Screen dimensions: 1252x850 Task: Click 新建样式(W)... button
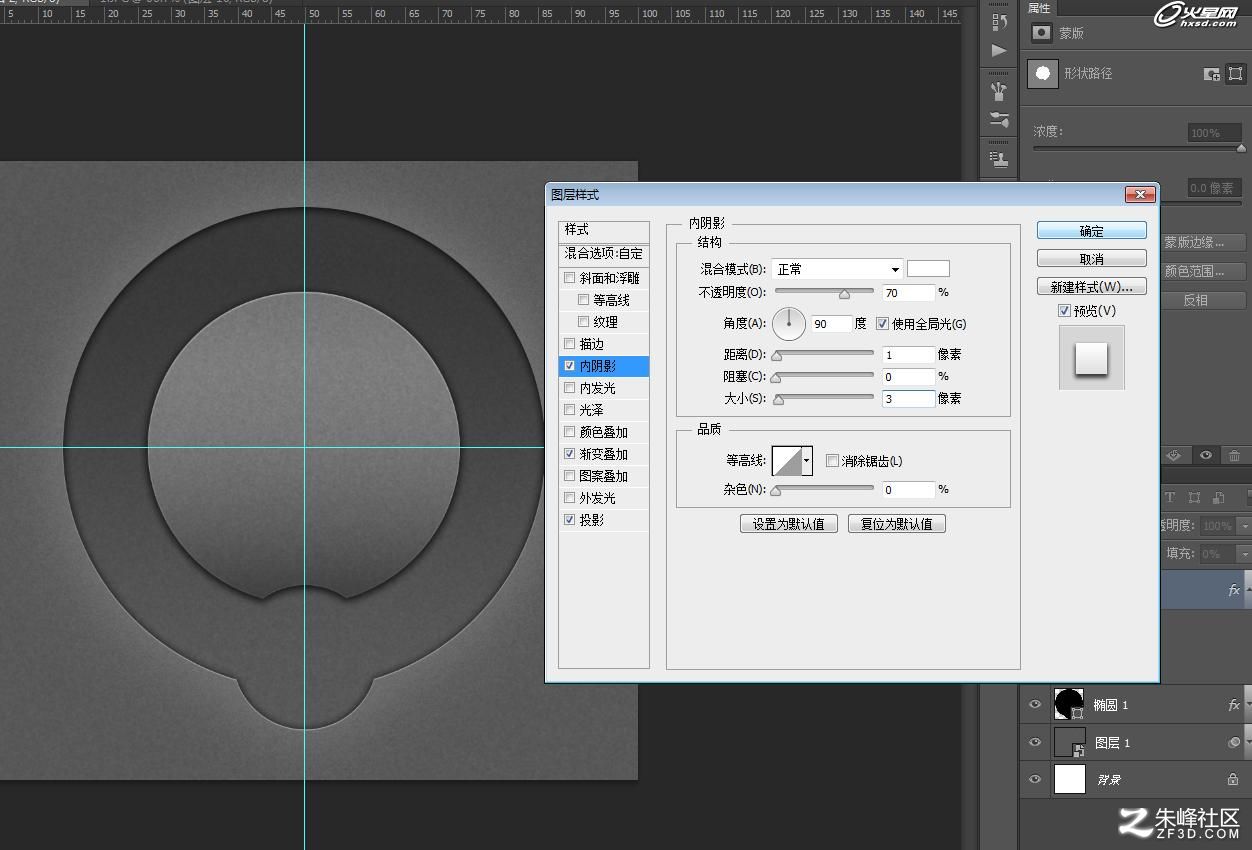1091,287
